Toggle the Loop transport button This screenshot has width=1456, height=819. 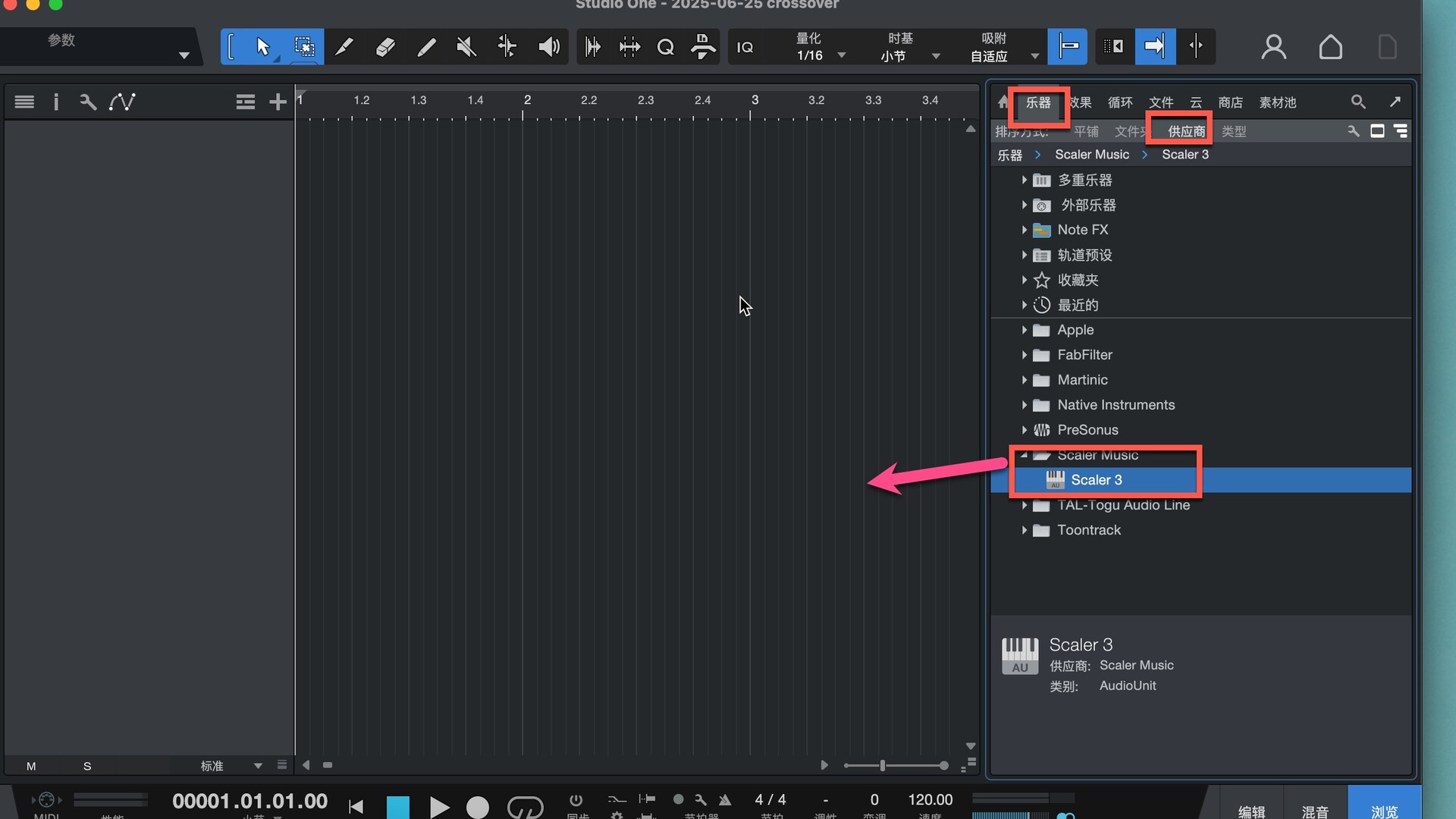click(525, 807)
